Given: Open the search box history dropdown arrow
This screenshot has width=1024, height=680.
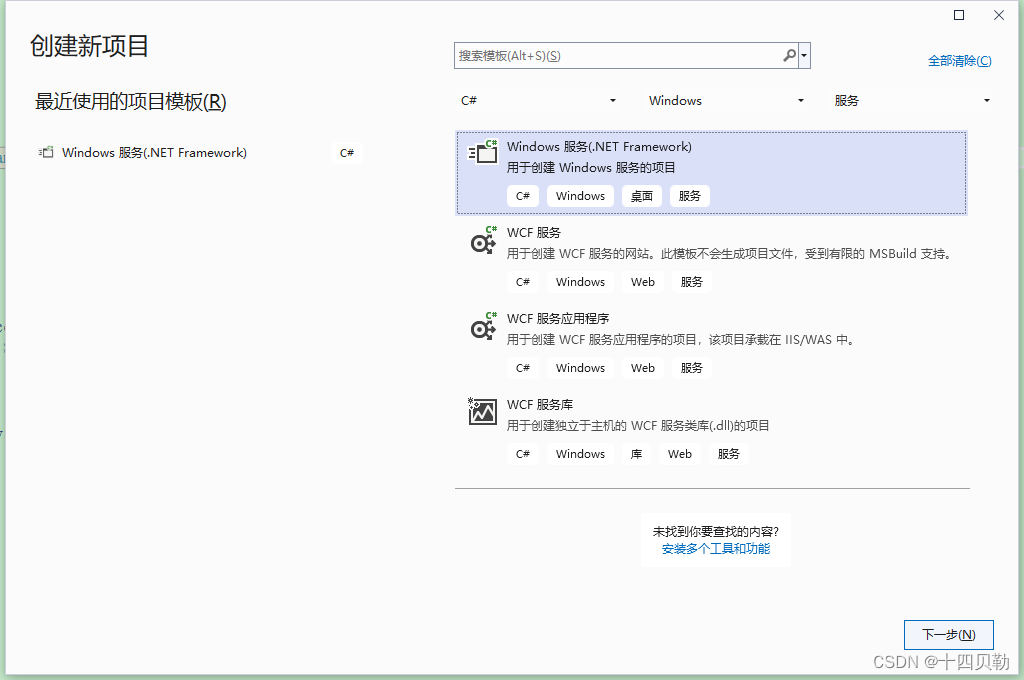Looking at the screenshot, I should click(x=805, y=56).
